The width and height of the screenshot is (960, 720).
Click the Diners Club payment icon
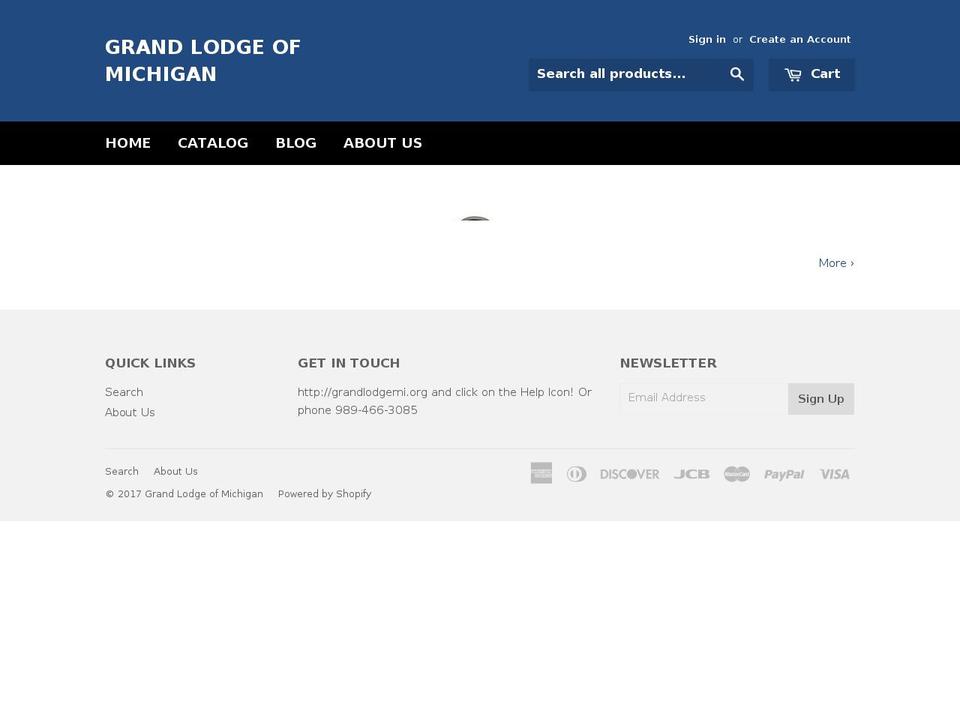pos(576,474)
